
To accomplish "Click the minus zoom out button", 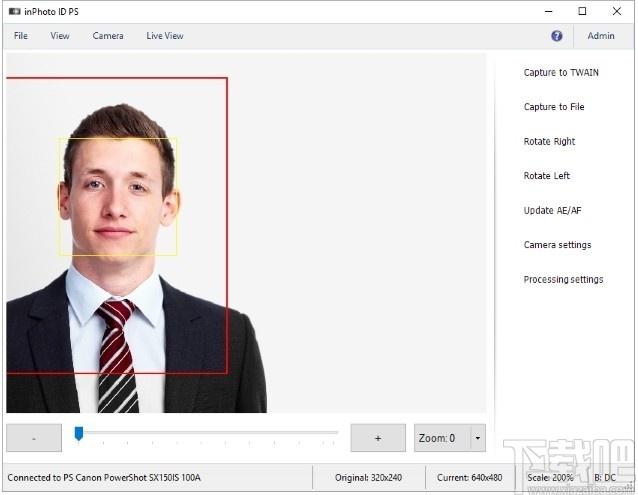I will point(34,438).
